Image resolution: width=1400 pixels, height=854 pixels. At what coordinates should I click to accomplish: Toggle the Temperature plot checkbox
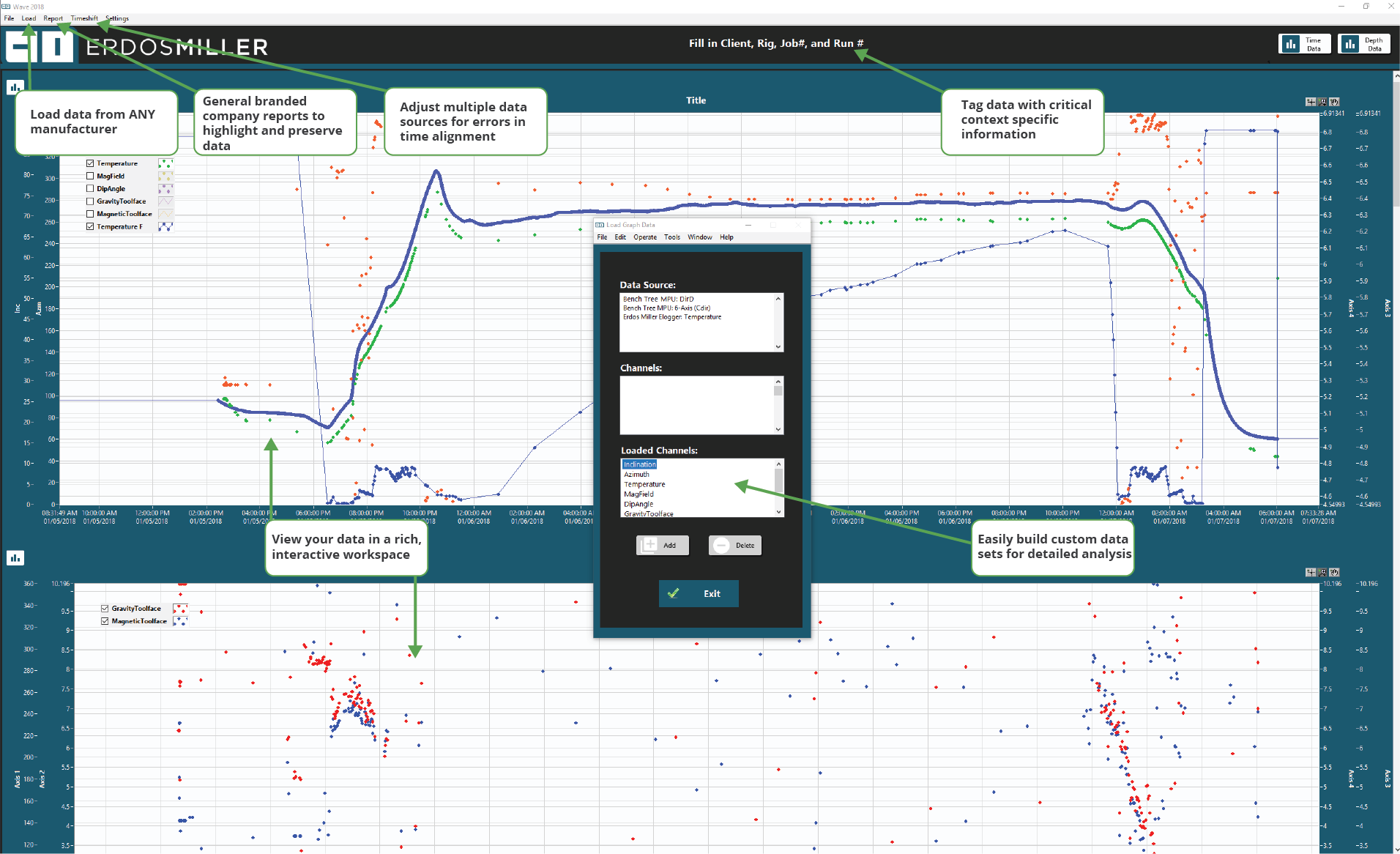[90, 163]
